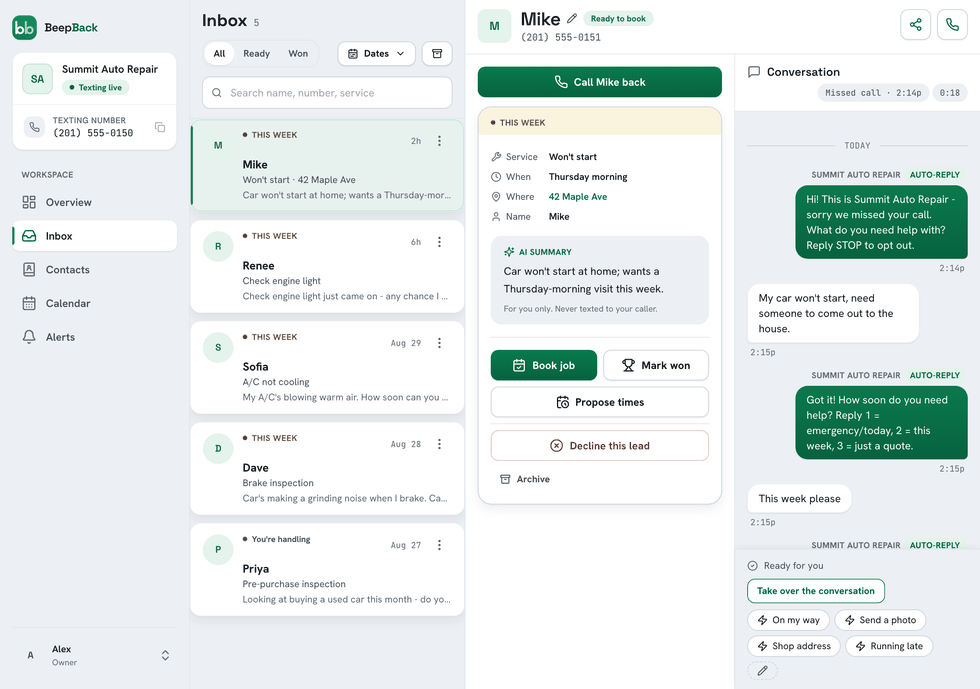Insert the Running late quick reply
980x689 pixels.
click(889, 646)
